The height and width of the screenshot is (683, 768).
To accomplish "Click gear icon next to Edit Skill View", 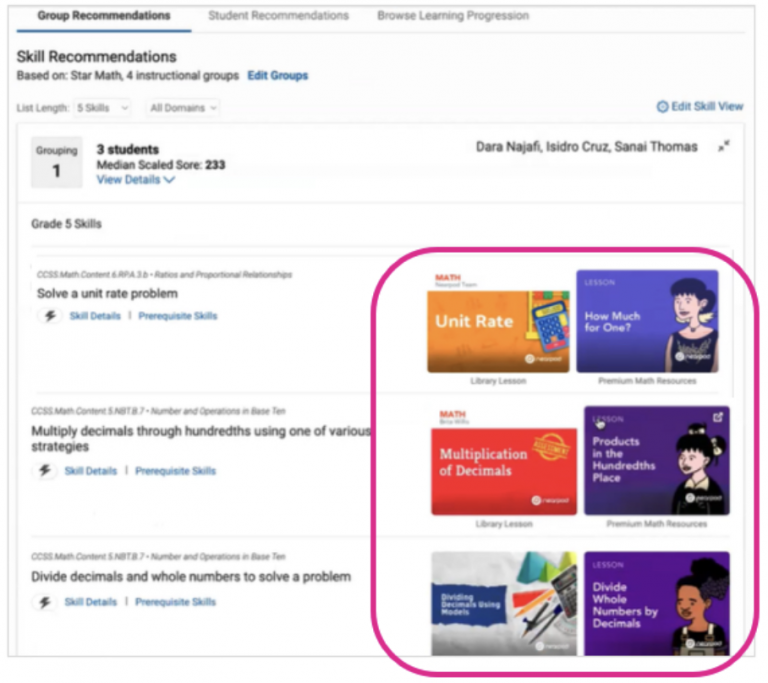I will tap(662, 107).
